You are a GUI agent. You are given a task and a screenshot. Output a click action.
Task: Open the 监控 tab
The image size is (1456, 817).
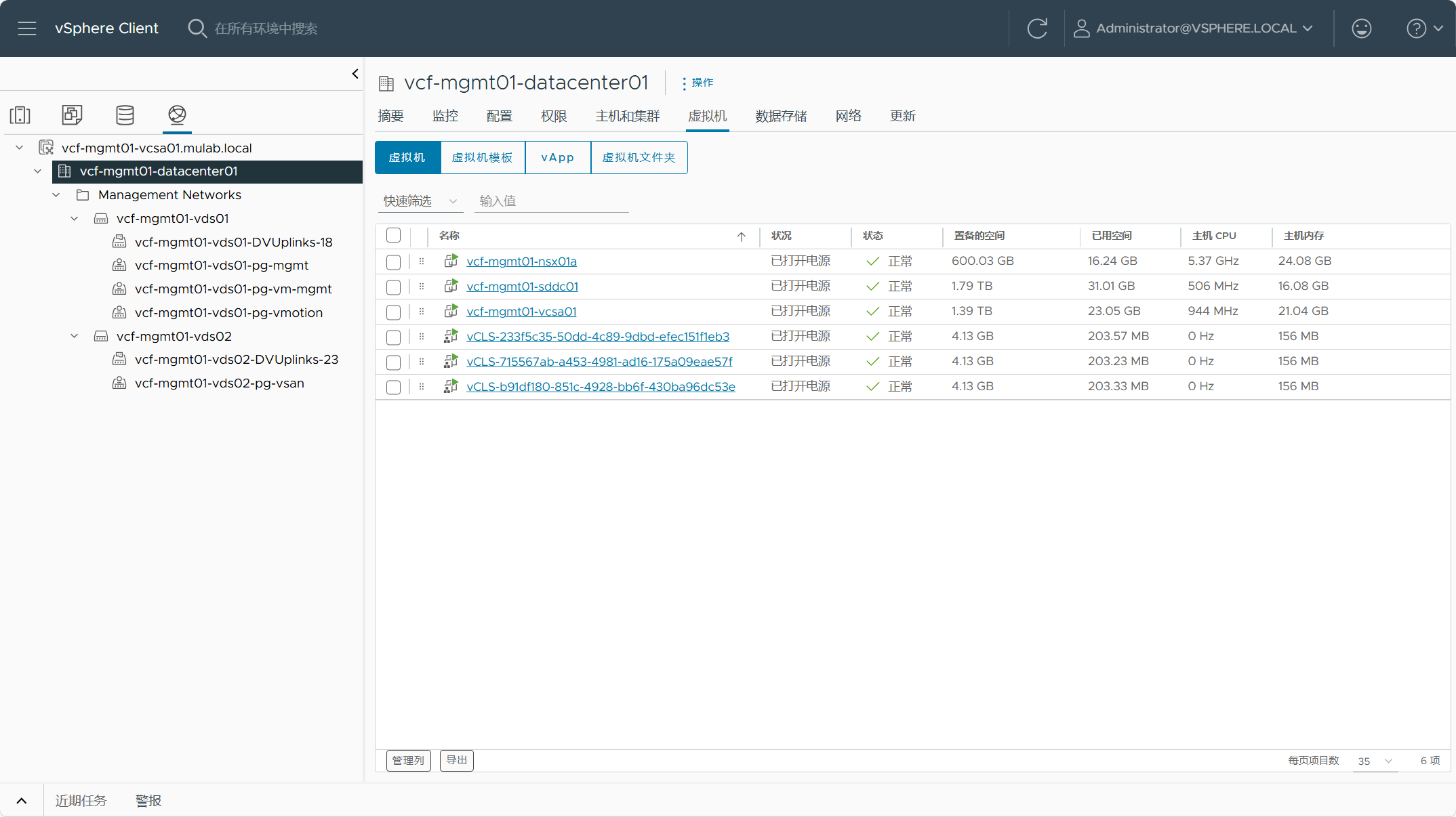(x=445, y=116)
